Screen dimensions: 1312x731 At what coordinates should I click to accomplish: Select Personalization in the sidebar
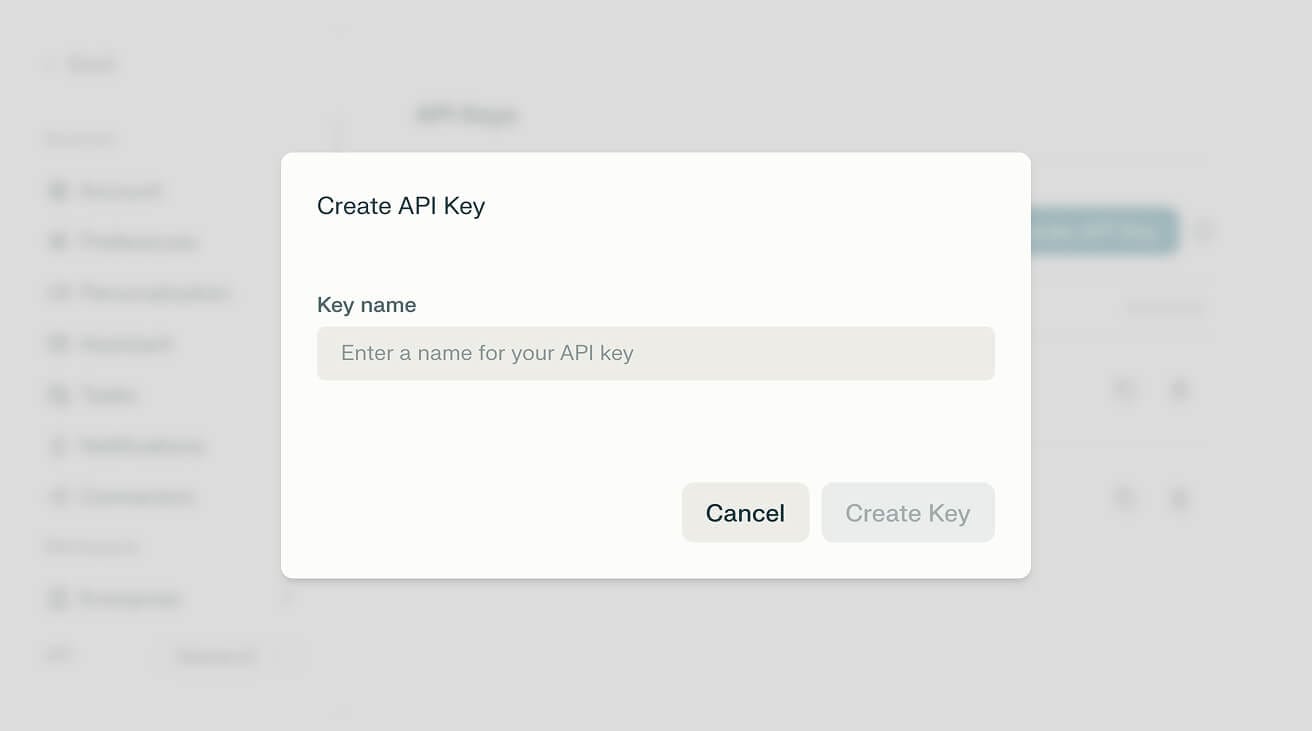153,293
